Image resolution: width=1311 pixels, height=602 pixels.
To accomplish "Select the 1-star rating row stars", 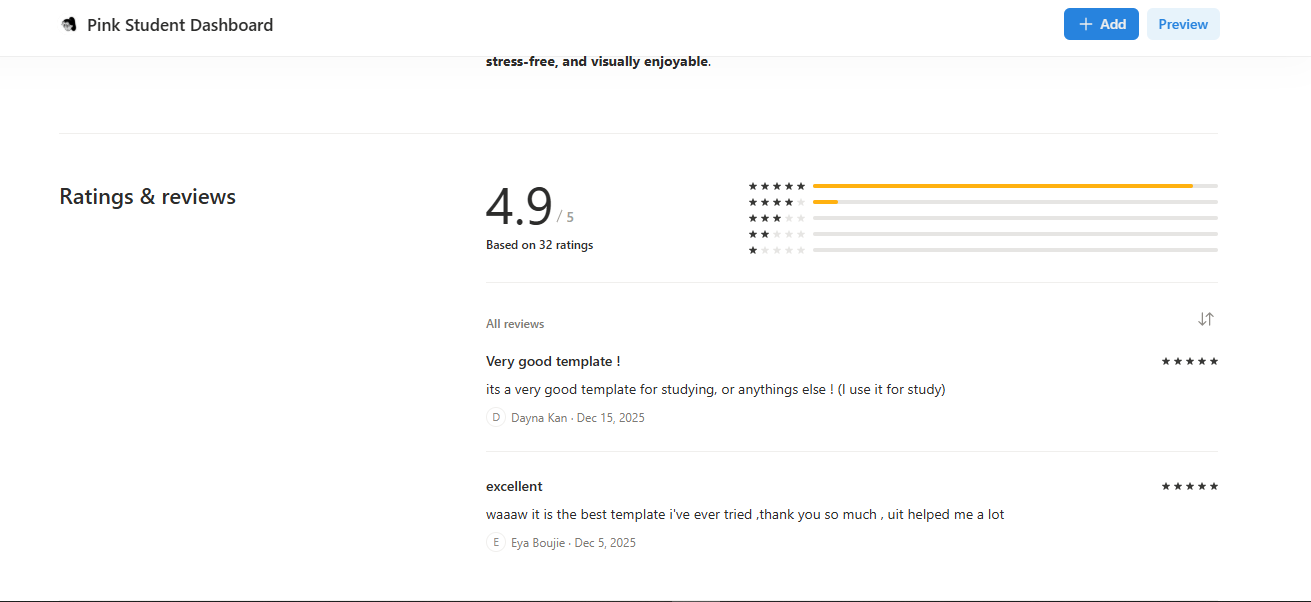I will tap(776, 250).
